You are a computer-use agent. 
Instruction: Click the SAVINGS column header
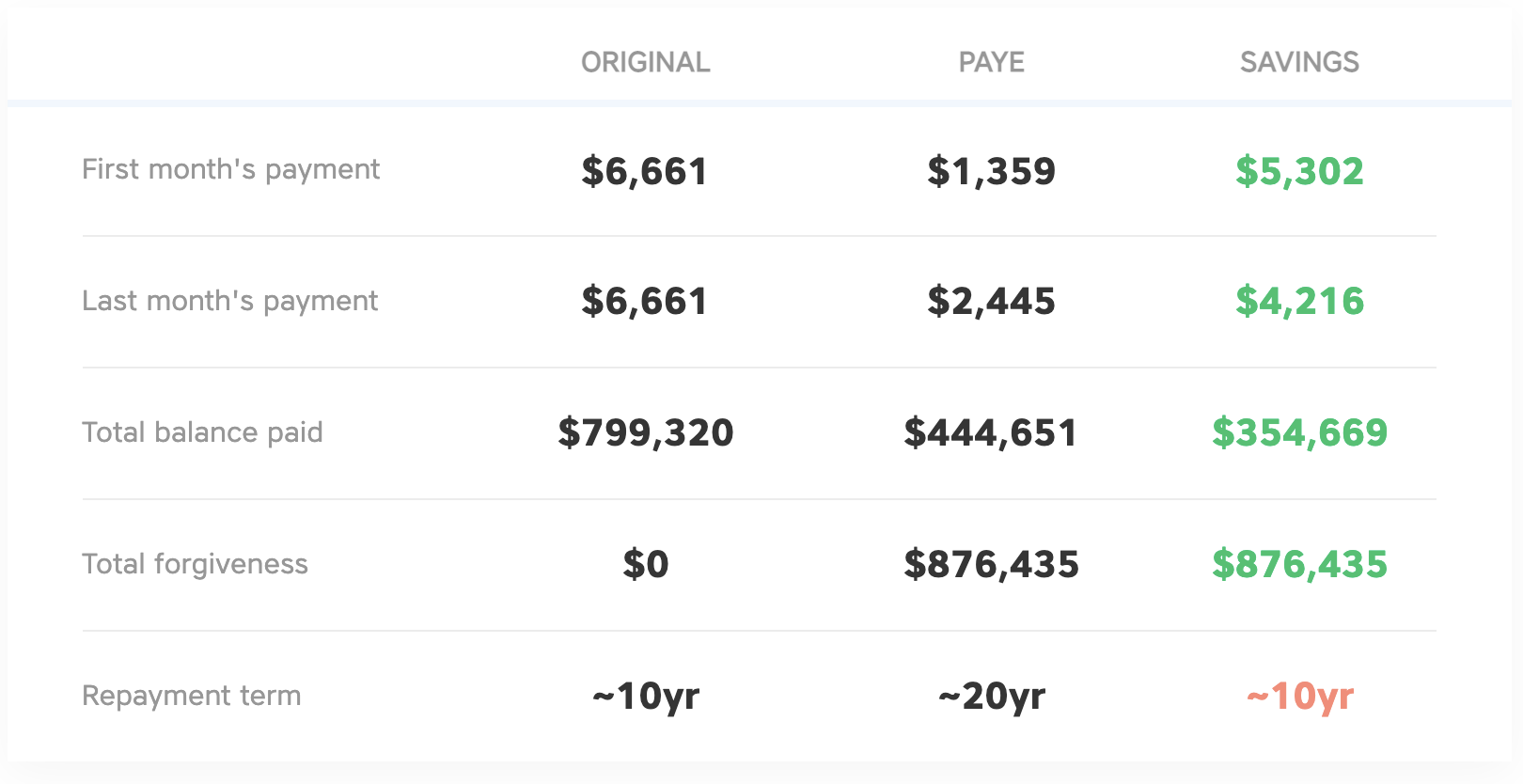point(1299,62)
